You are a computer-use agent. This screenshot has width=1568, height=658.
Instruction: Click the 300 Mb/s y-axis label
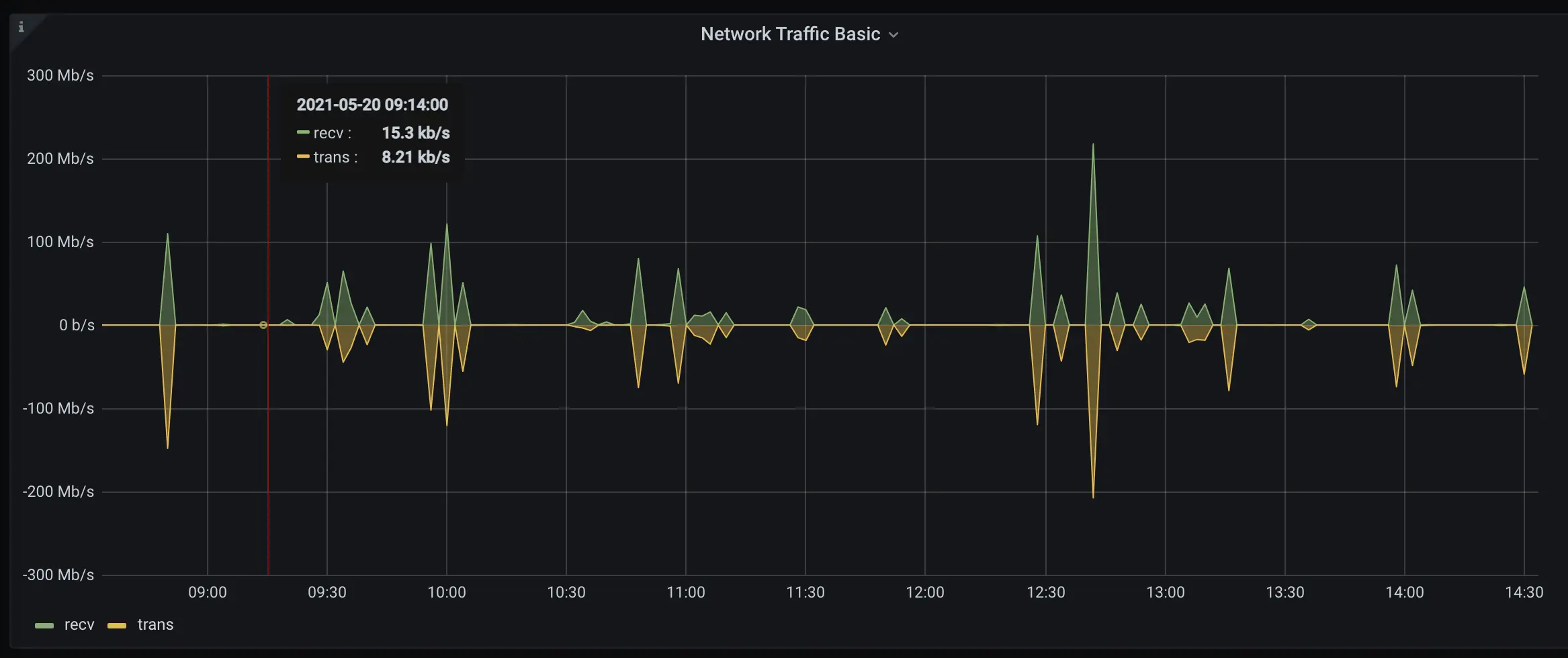tap(60, 75)
